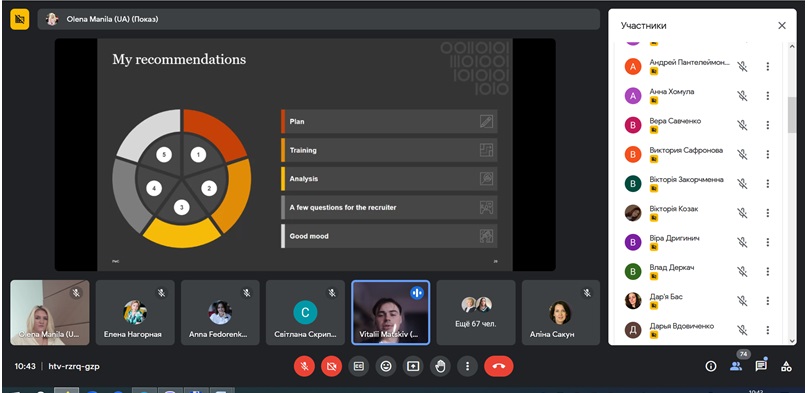Click Vitalii Matskiv's video thumbnail
This screenshot has height=393, width=808.
390,313
